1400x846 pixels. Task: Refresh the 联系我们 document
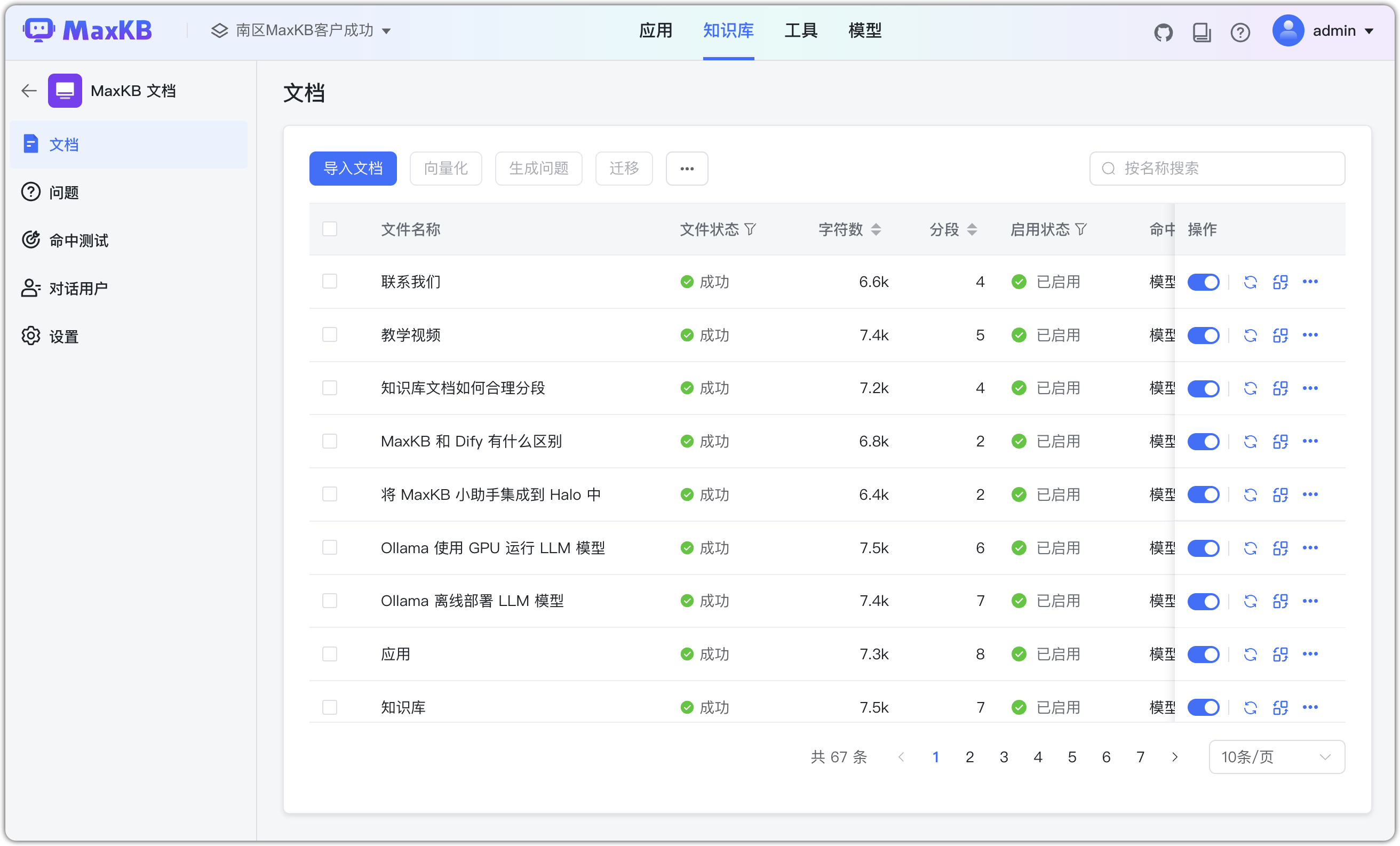(1250, 282)
